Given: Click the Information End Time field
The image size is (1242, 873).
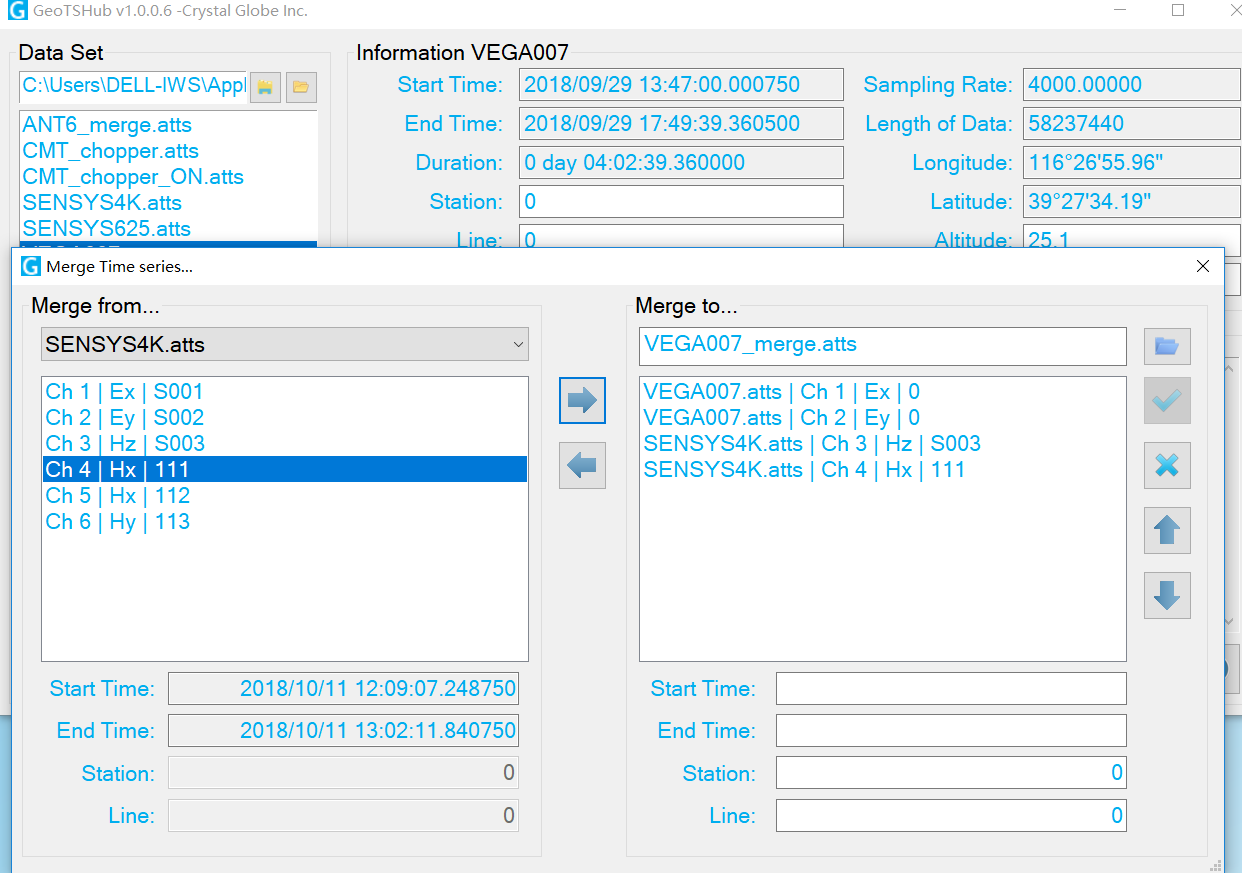Looking at the screenshot, I should (681, 124).
